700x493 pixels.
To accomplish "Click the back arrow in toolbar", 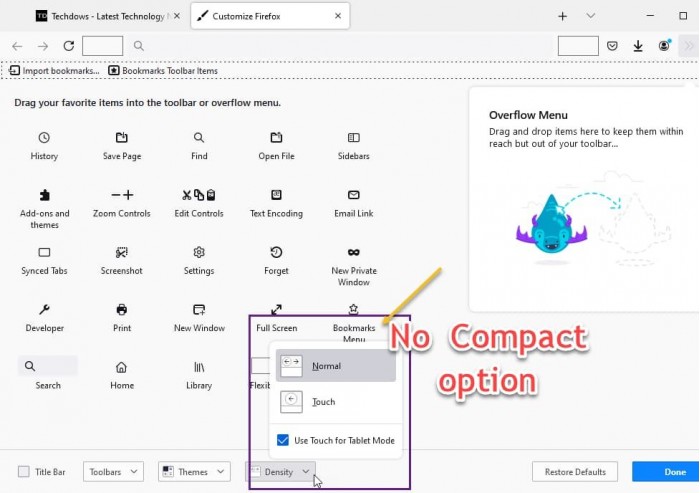I will pos(17,46).
